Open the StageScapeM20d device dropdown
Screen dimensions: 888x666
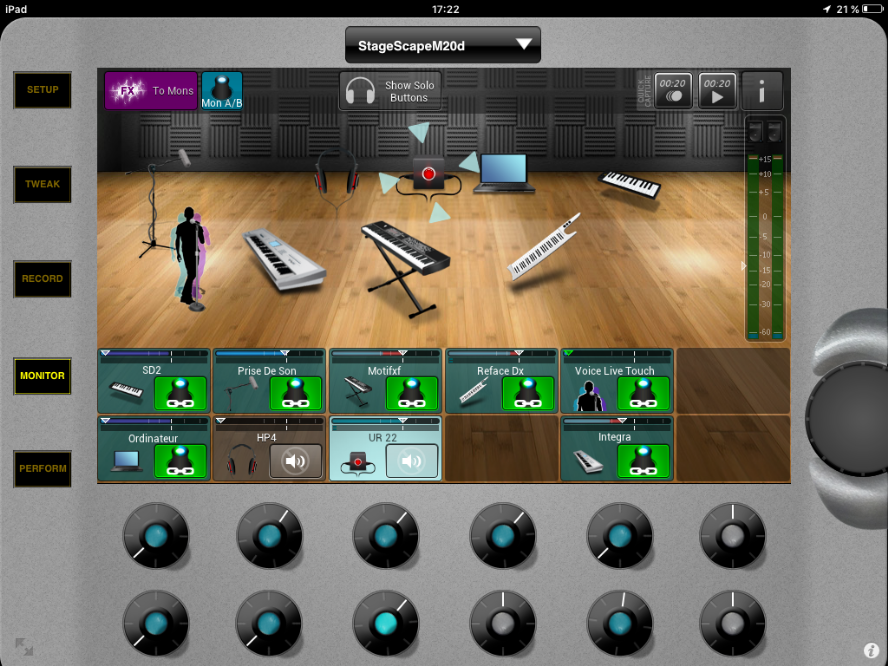click(x=442, y=45)
